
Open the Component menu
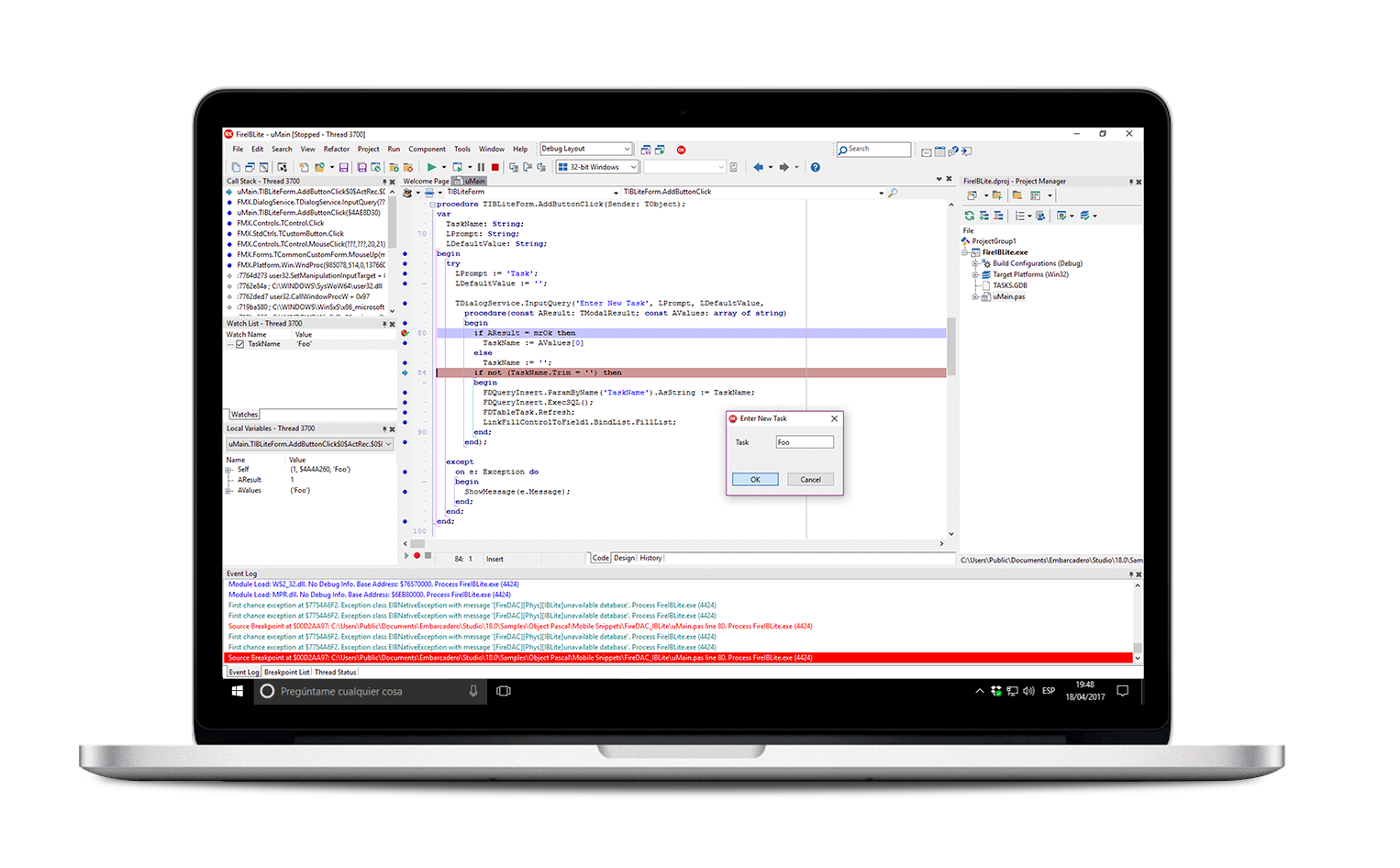(x=427, y=149)
